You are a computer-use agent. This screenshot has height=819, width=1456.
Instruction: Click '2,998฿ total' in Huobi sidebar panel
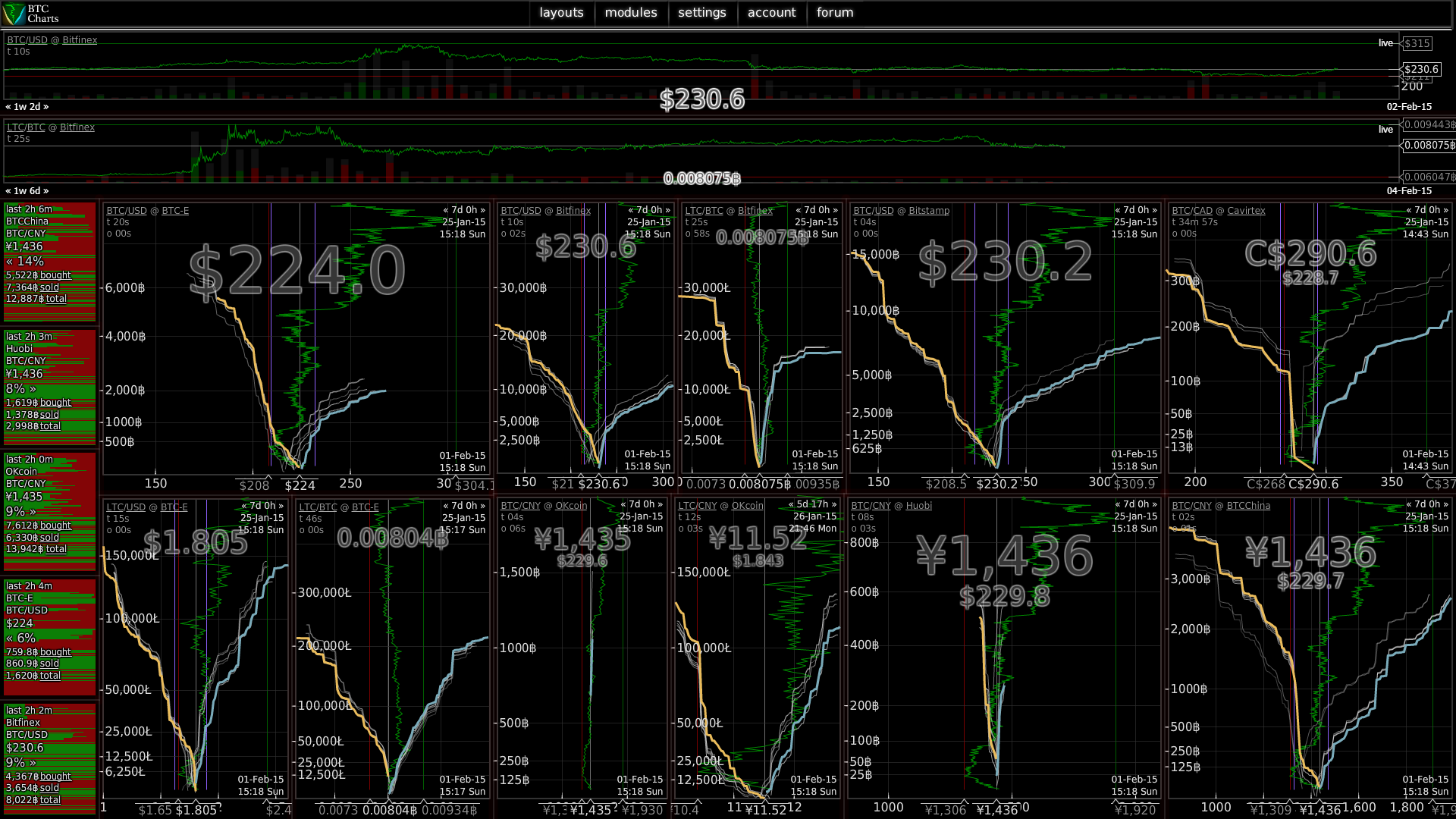pyautogui.click(x=33, y=426)
